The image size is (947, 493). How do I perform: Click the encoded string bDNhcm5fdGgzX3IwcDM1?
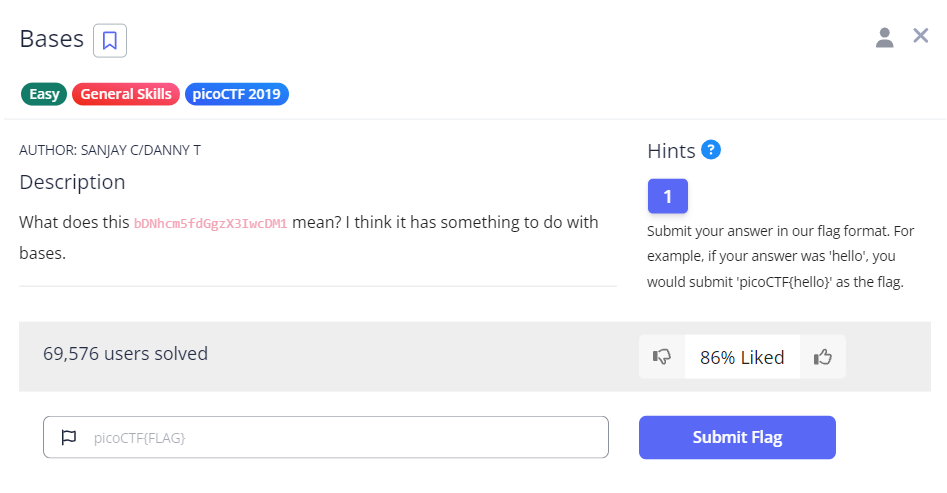pos(211,223)
